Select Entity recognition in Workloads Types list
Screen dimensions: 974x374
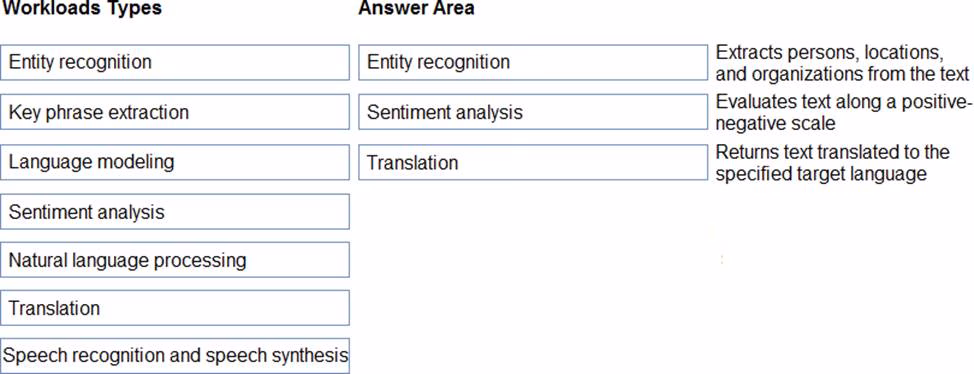[175, 62]
